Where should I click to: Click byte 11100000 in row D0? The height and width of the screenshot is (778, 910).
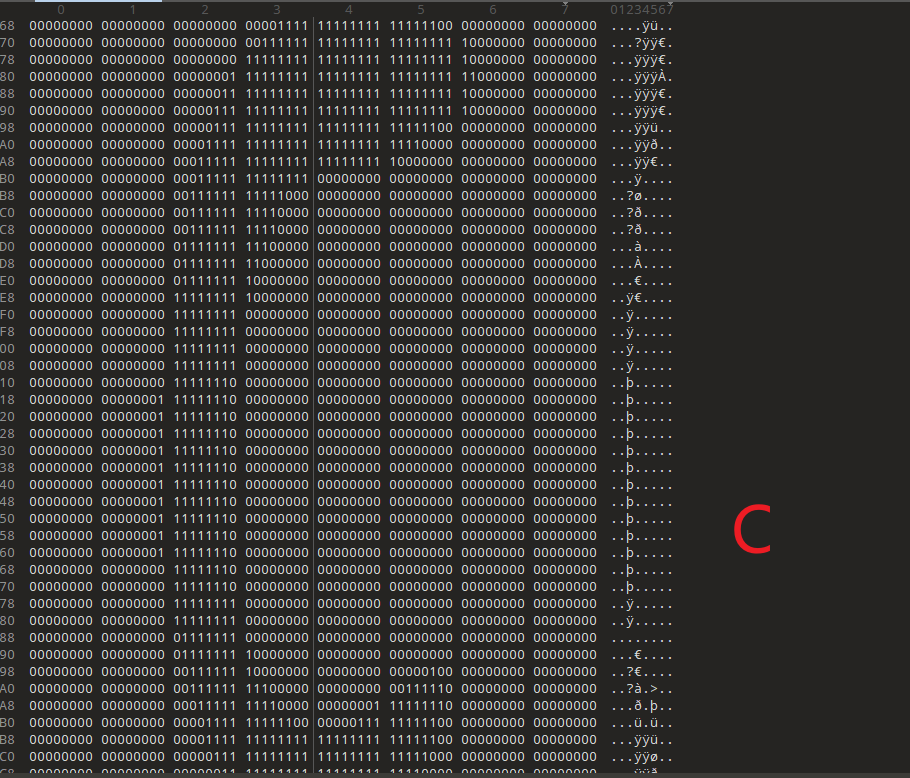point(277,247)
